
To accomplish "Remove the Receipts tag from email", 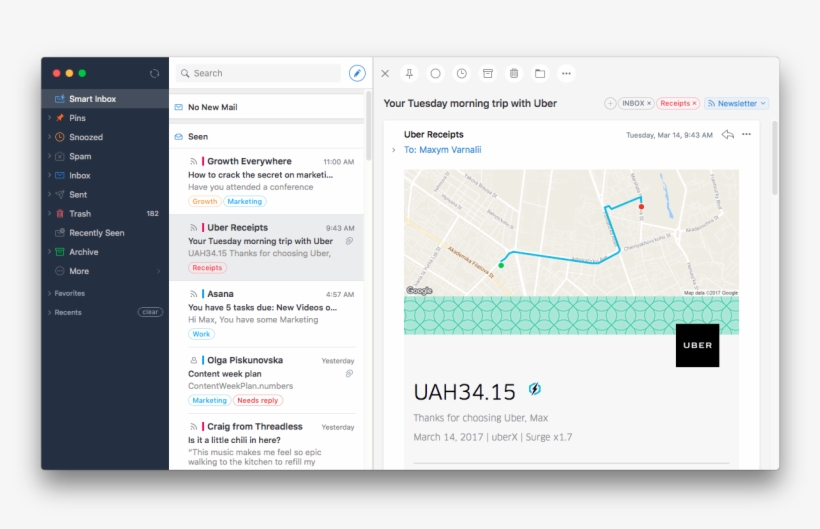I will [x=694, y=103].
